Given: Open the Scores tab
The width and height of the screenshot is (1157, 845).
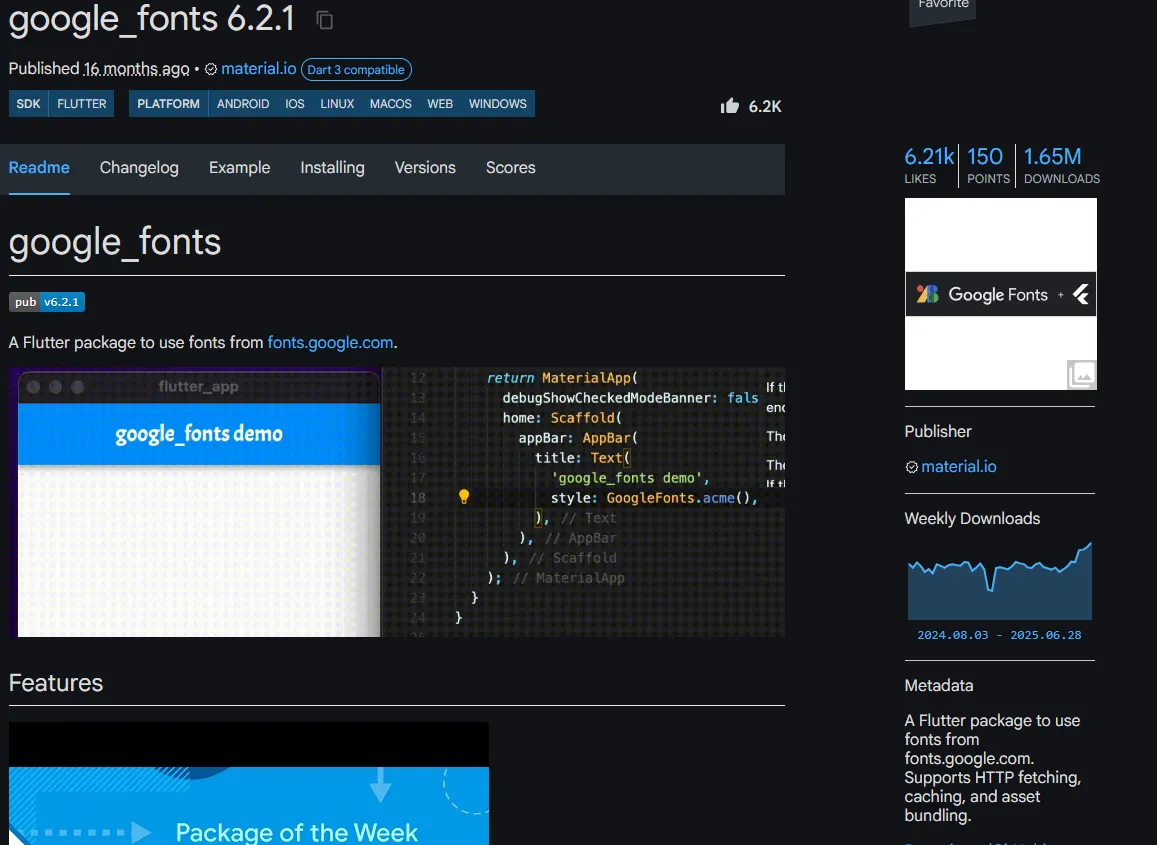Looking at the screenshot, I should click(x=511, y=168).
